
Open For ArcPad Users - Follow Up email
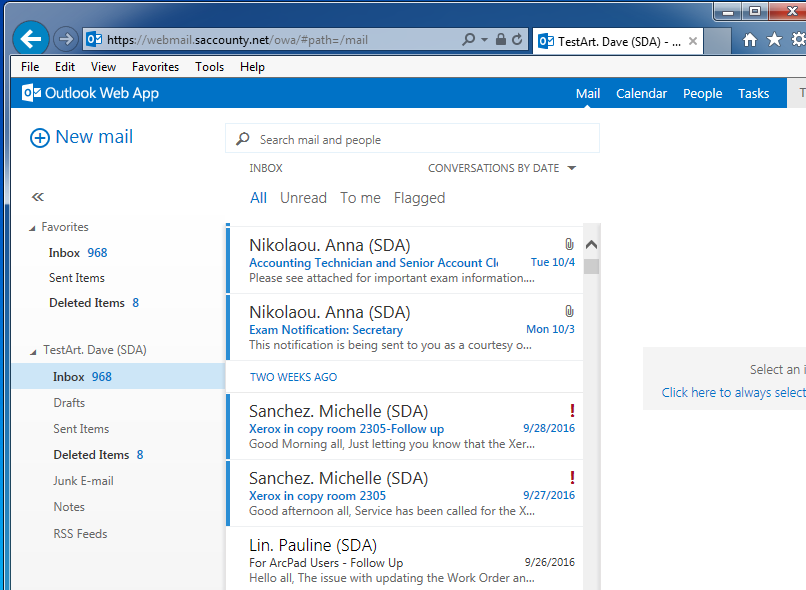[x=405, y=560]
